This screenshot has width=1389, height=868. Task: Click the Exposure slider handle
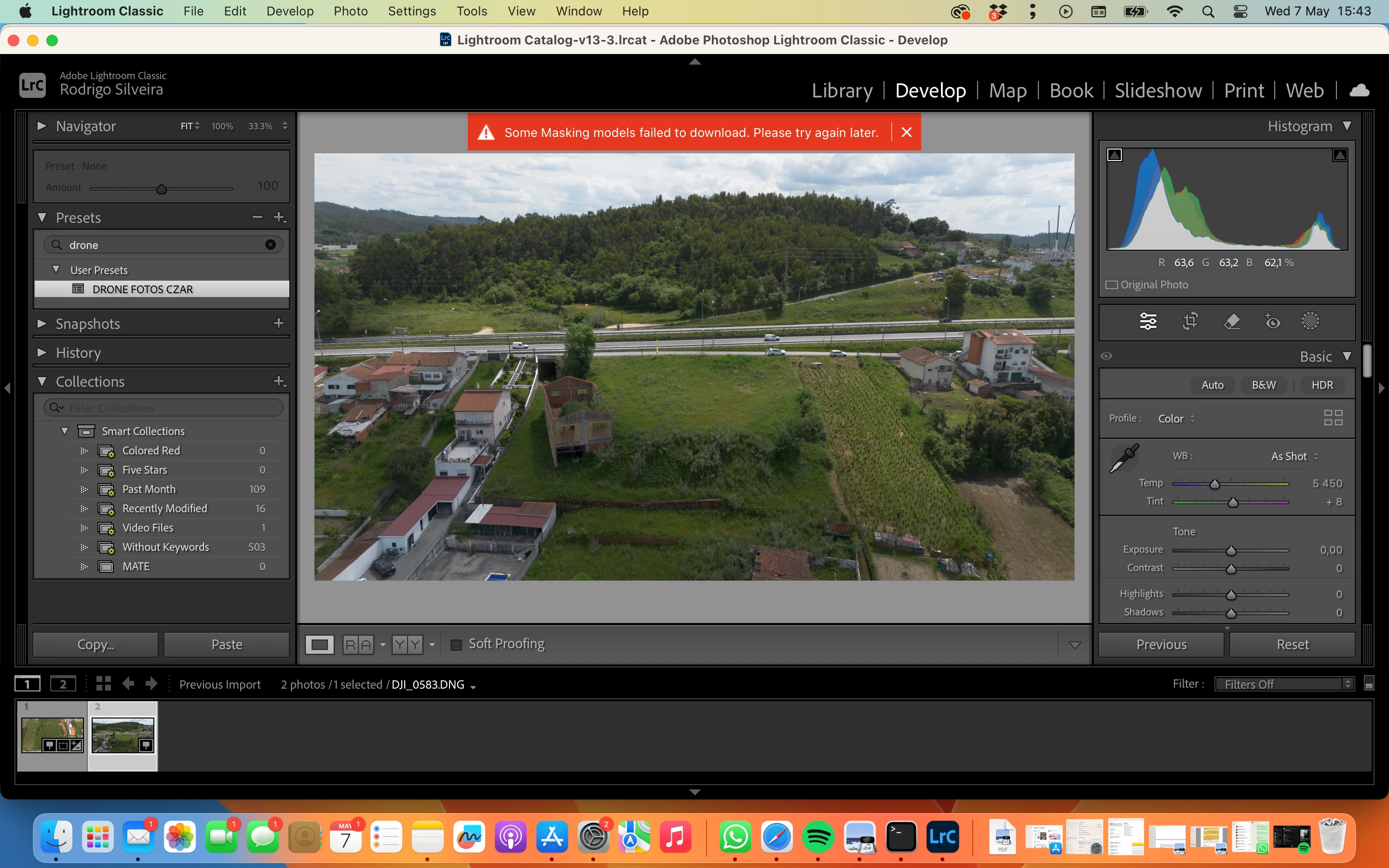pos(1231,551)
